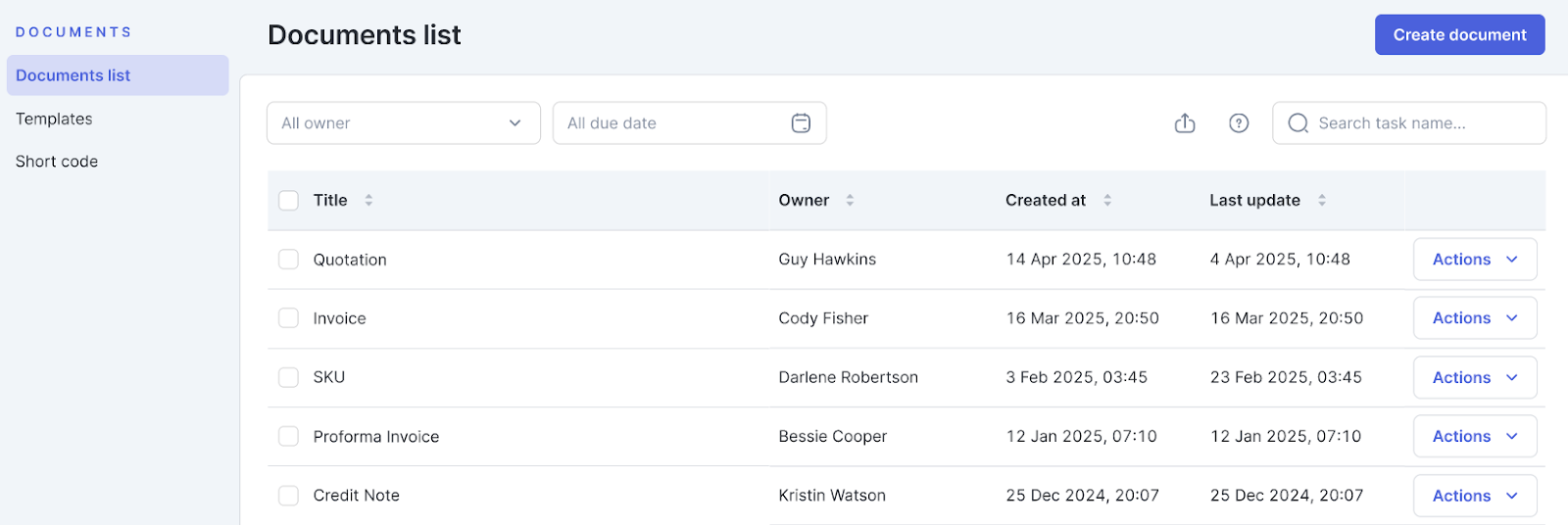Click the export/share icon
Image resolution: width=1568 pixels, height=525 pixels.
1185,123
